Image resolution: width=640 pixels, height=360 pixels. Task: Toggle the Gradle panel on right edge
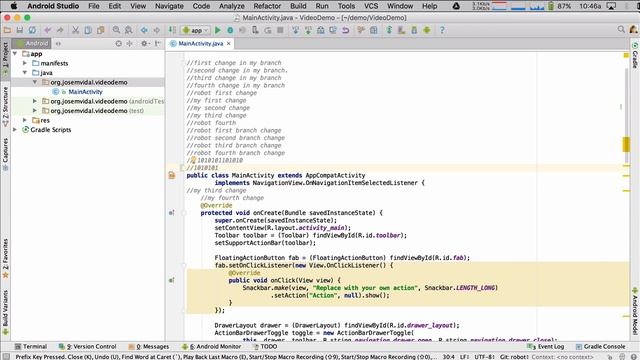[635, 55]
